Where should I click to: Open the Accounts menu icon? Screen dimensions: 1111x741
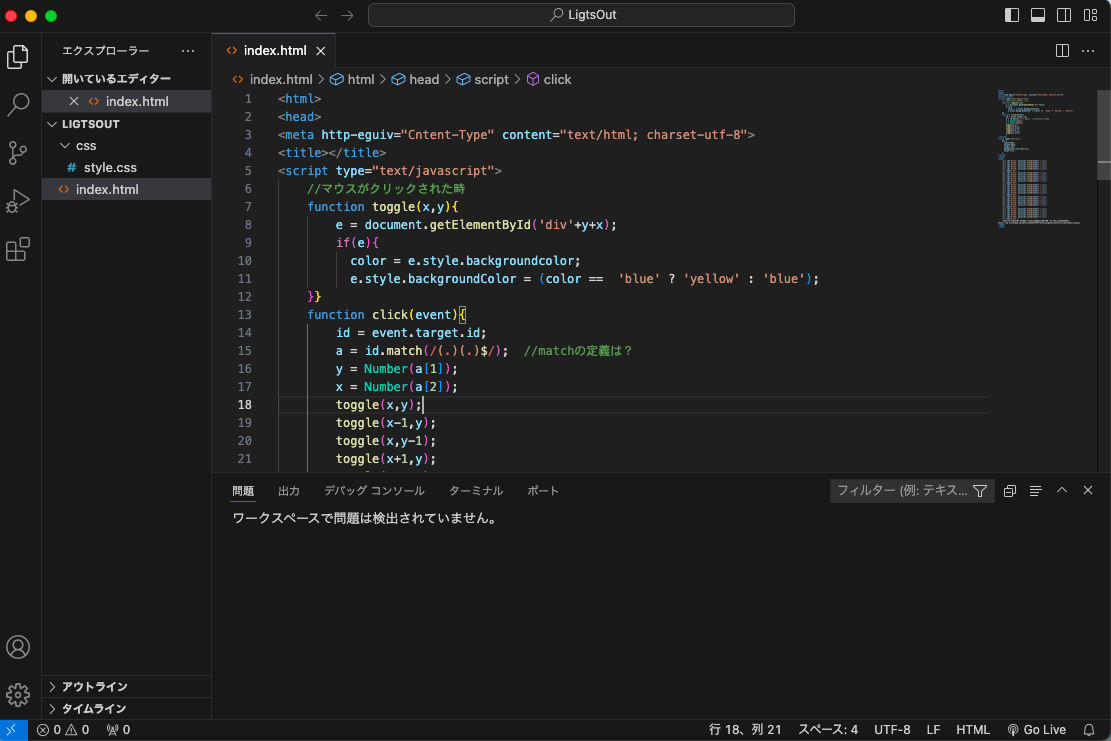coord(18,647)
